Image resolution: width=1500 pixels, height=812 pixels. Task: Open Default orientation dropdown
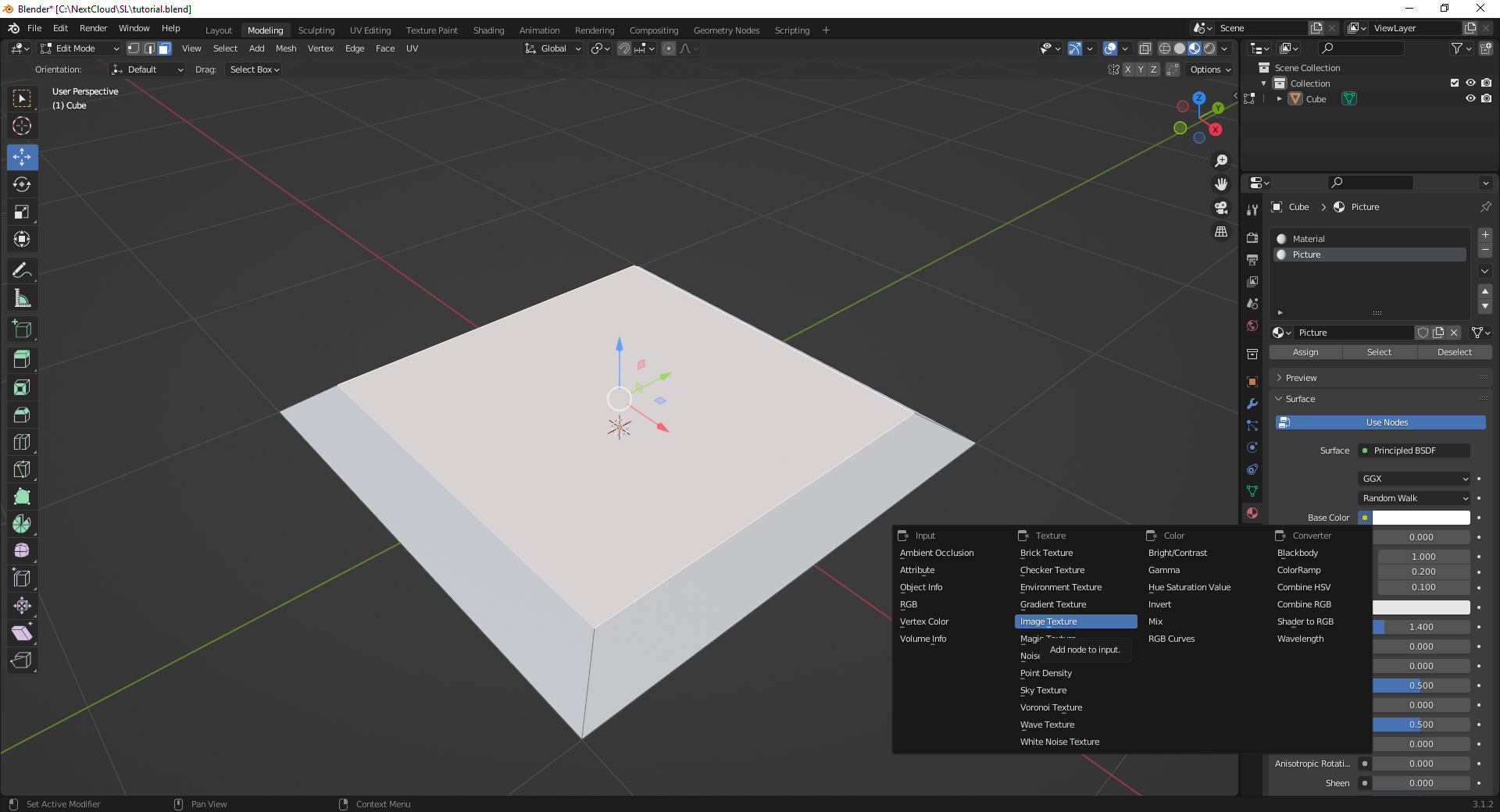click(x=147, y=69)
